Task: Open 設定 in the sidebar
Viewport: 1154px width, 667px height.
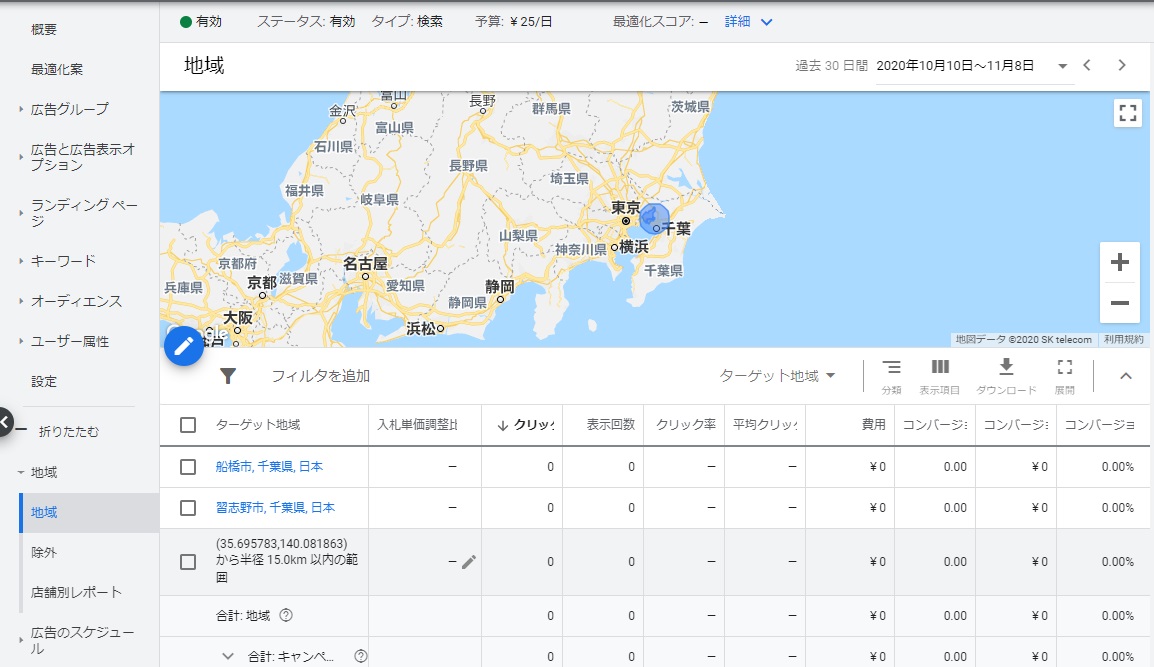Action: (44, 381)
